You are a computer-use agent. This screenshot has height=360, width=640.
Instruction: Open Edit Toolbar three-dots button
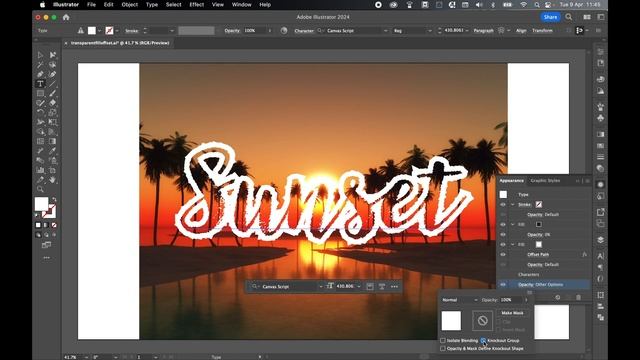click(x=47, y=258)
